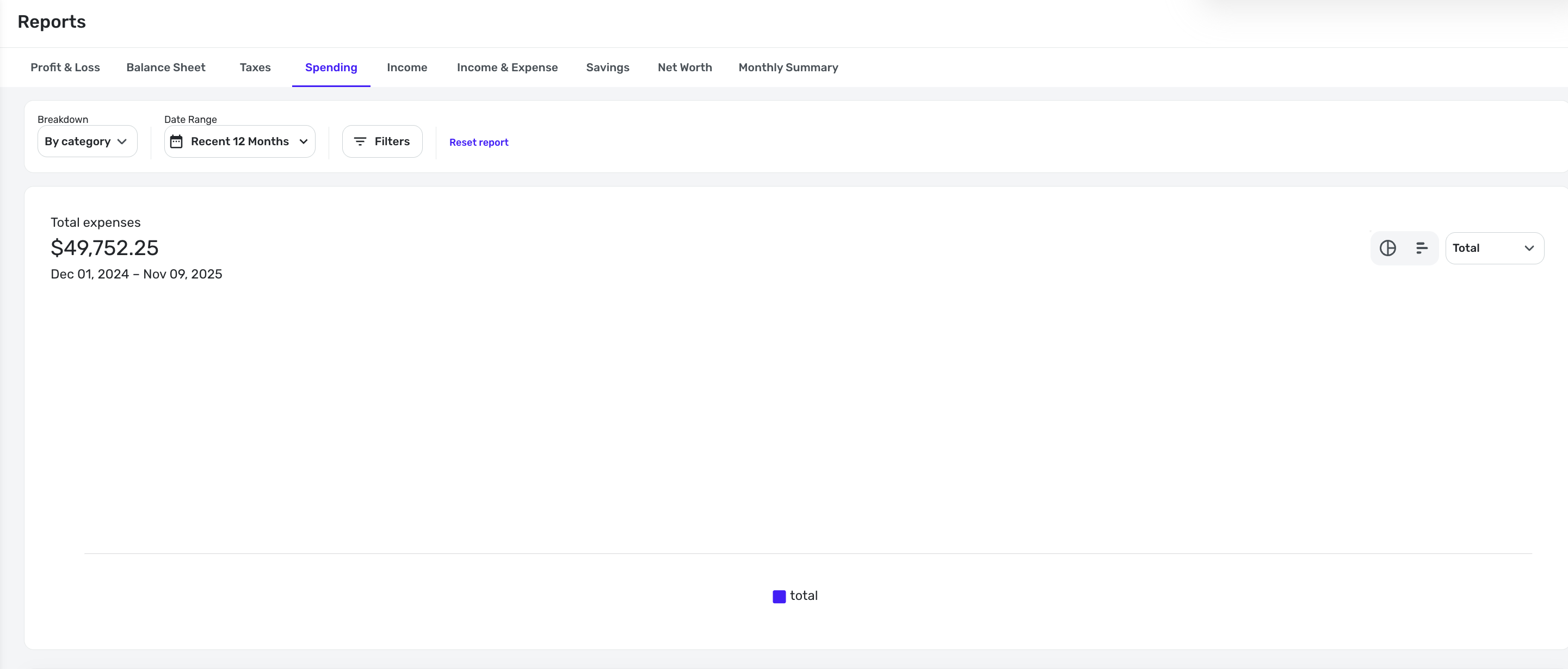The image size is (1568, 669).
Task: Click the Reset report link
Action: click(x=478, y=143)
